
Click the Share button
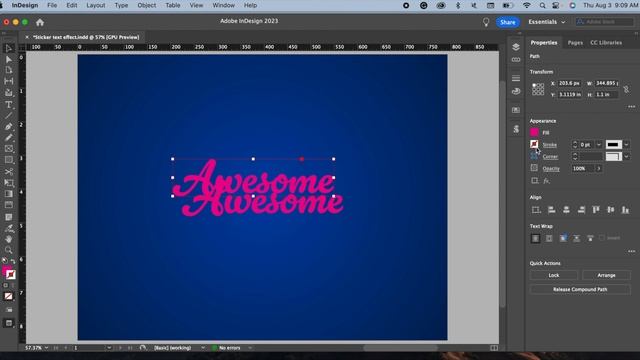tap(507, 22)
